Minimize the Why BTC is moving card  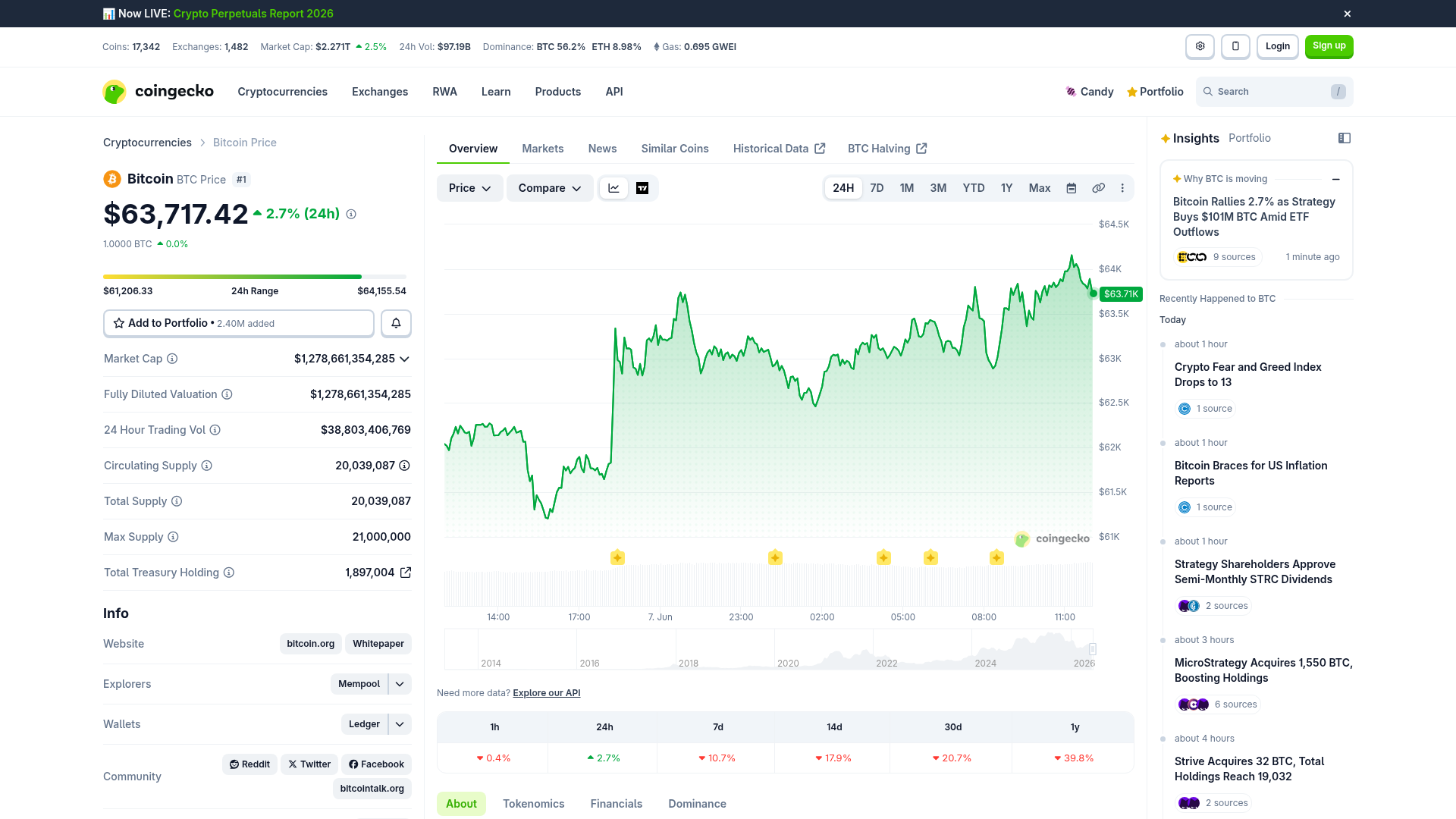[x=1335, y=180]
